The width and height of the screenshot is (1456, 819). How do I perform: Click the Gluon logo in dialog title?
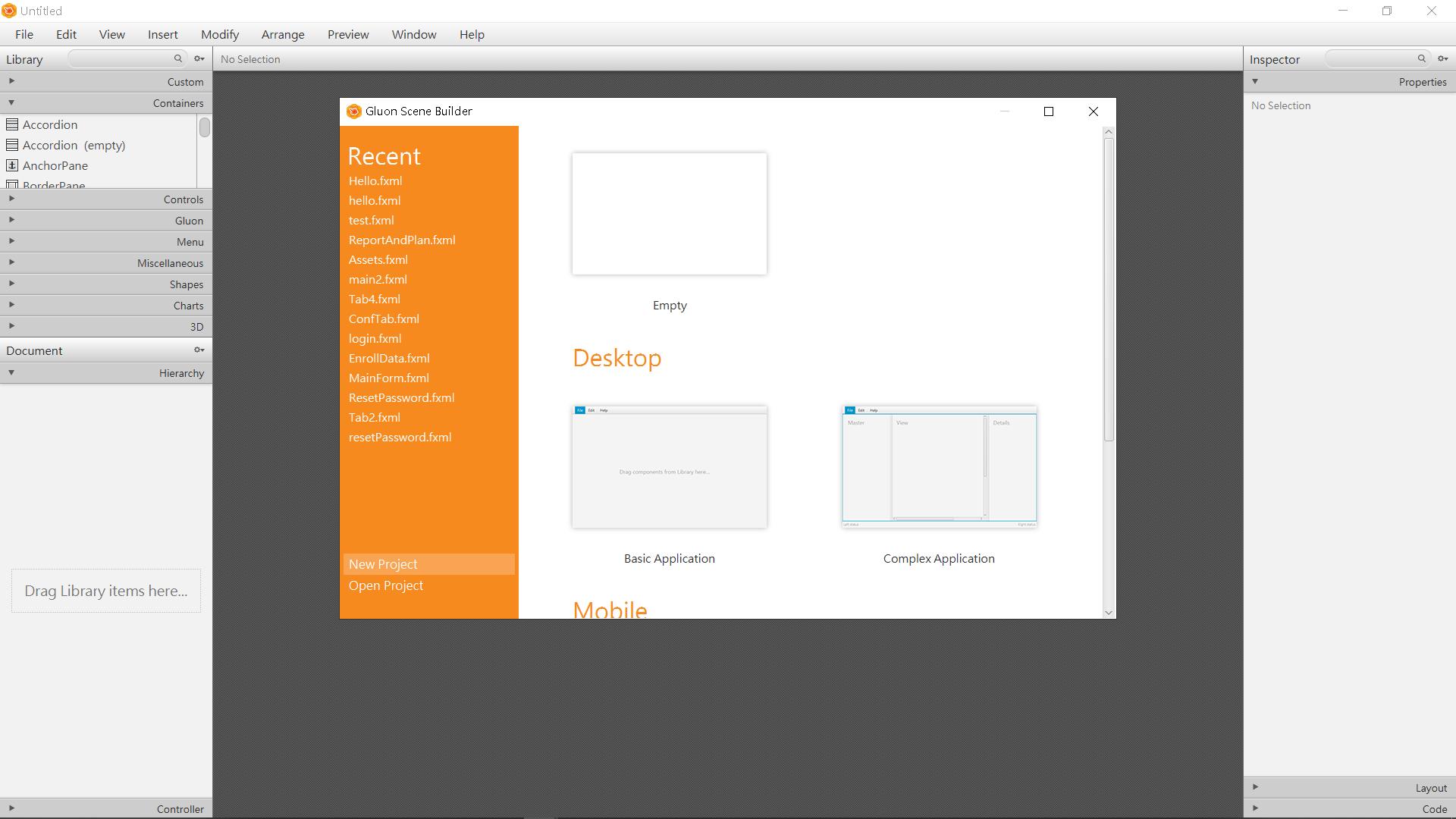point(353,111)
